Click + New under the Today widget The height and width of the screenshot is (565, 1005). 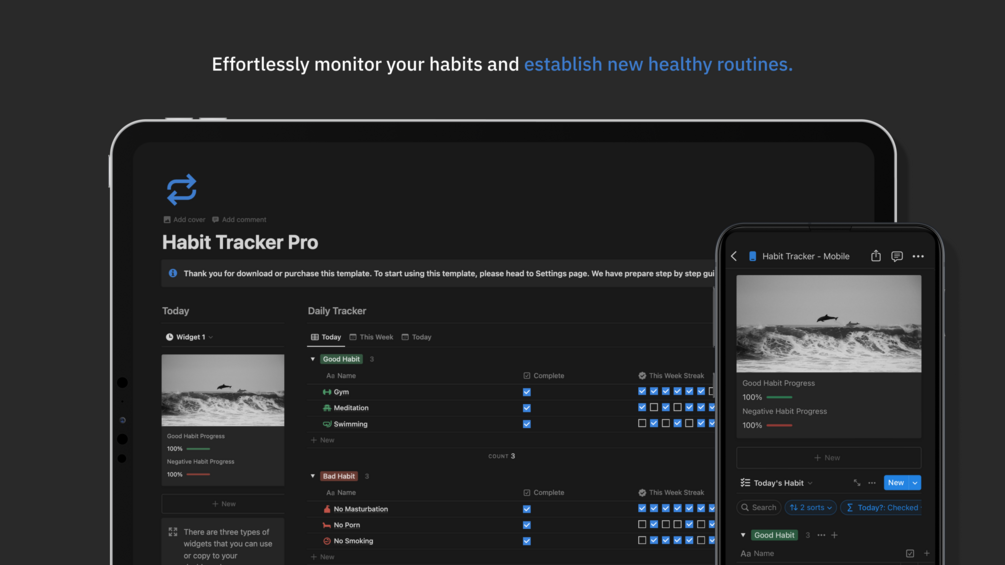pyautogui.click(x=223, y=504)
